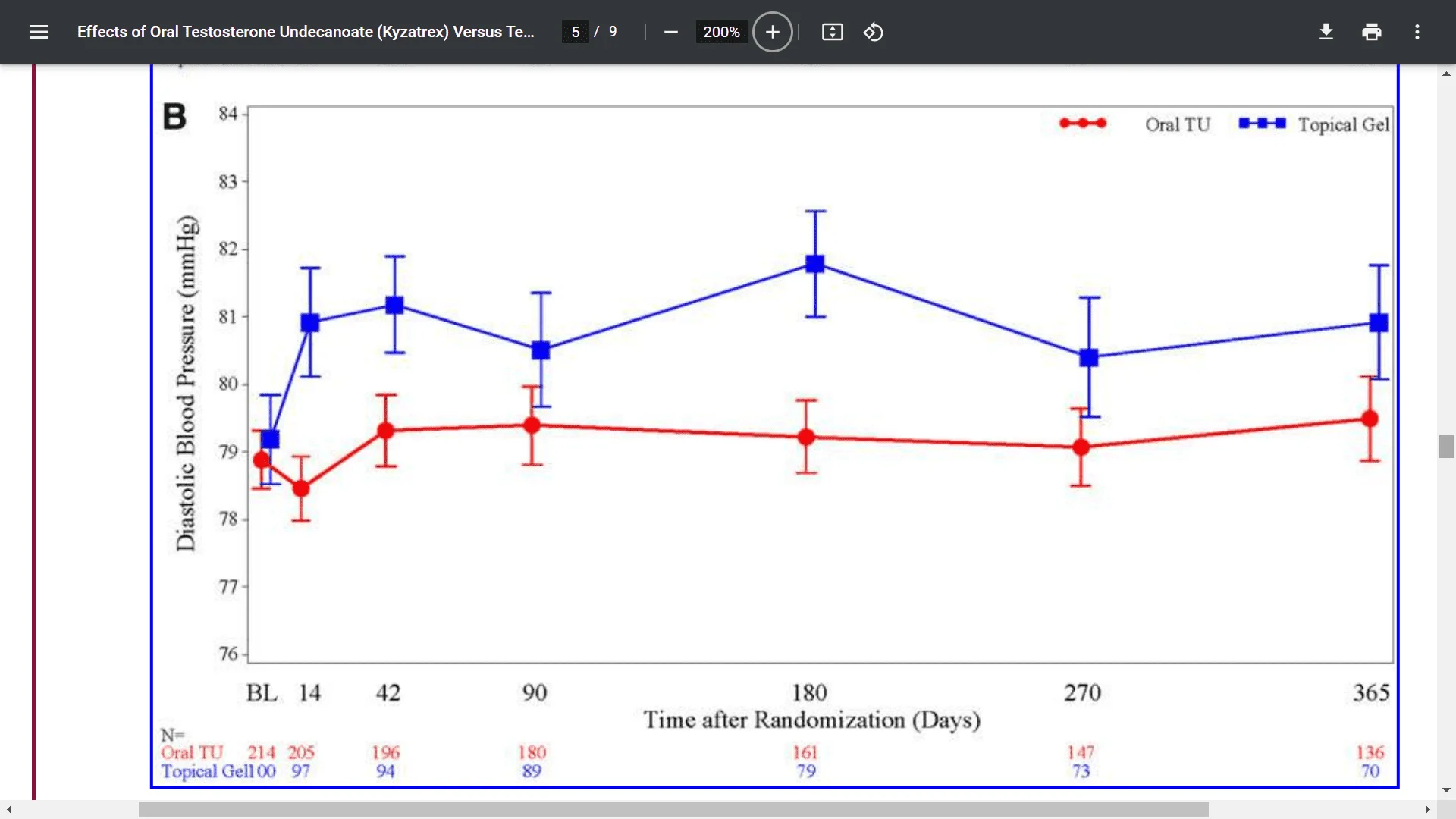The width and height of the screenshot is (1456, 819).
Task: Click the y-axis tick label 76
Action: [x=228, y=654]
